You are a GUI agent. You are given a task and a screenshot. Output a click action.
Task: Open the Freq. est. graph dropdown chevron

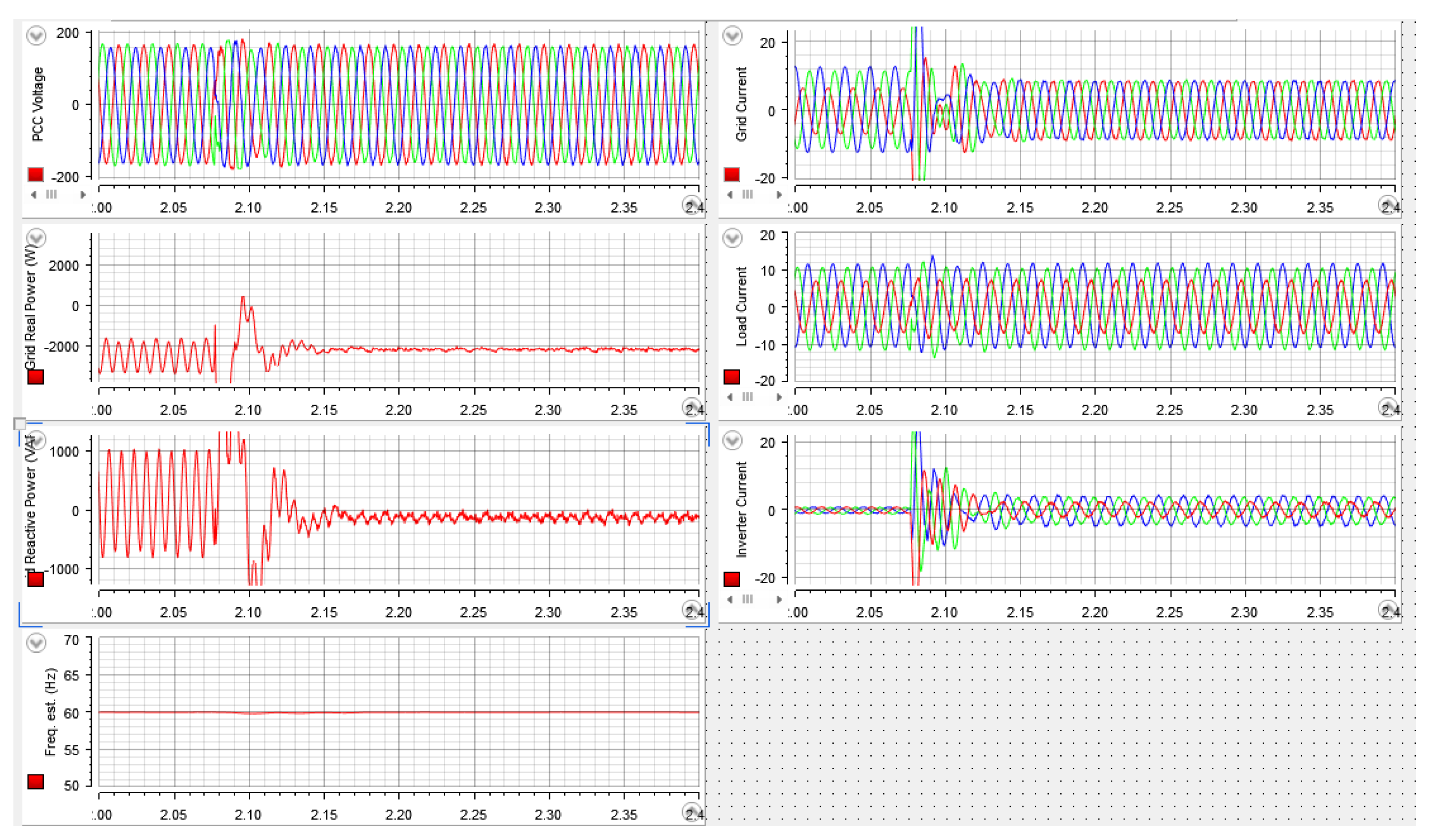coord(36,642)
